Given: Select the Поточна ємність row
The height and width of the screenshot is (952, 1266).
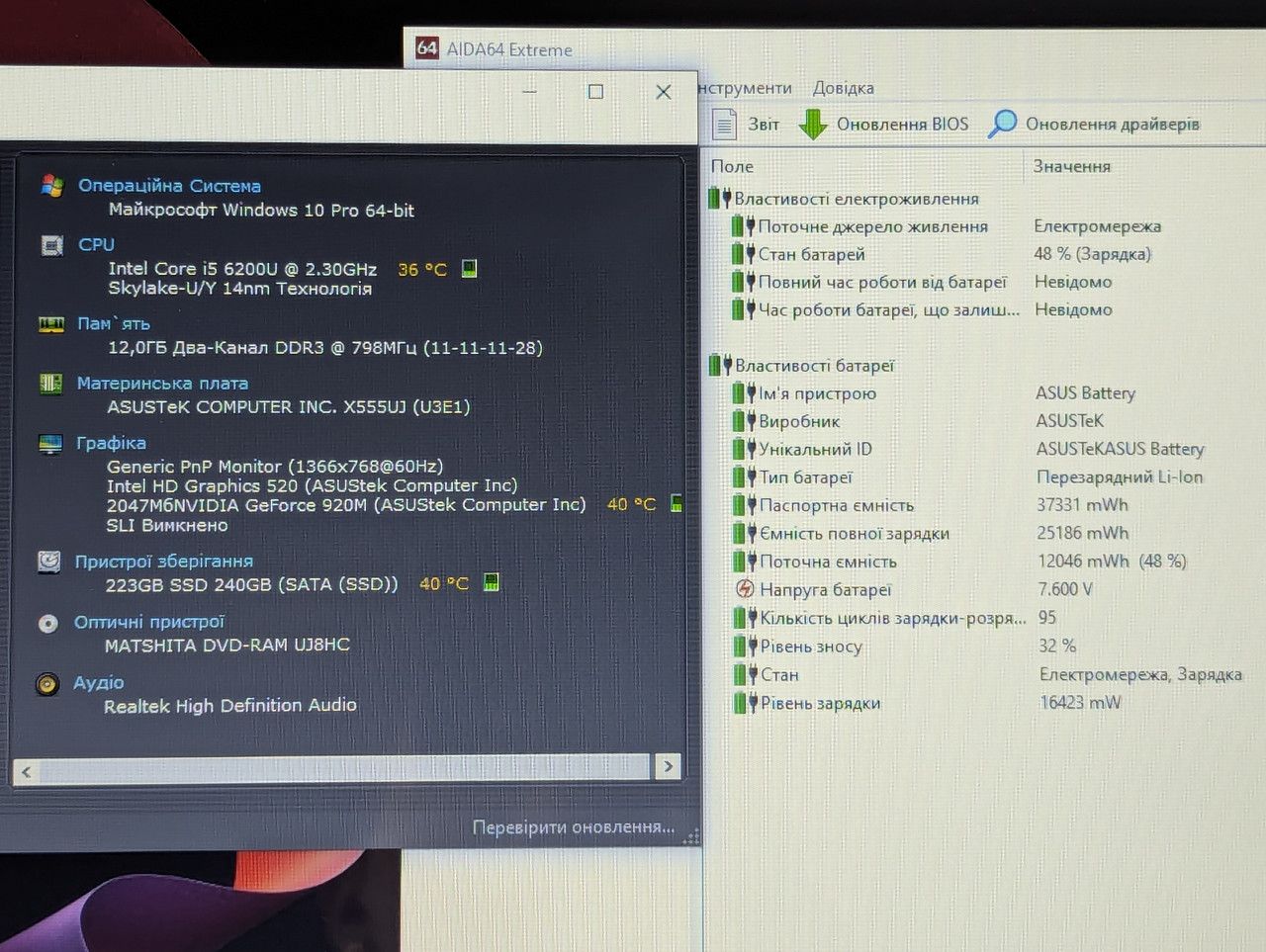Looking at the screenshot, I should tap(987, 562).
